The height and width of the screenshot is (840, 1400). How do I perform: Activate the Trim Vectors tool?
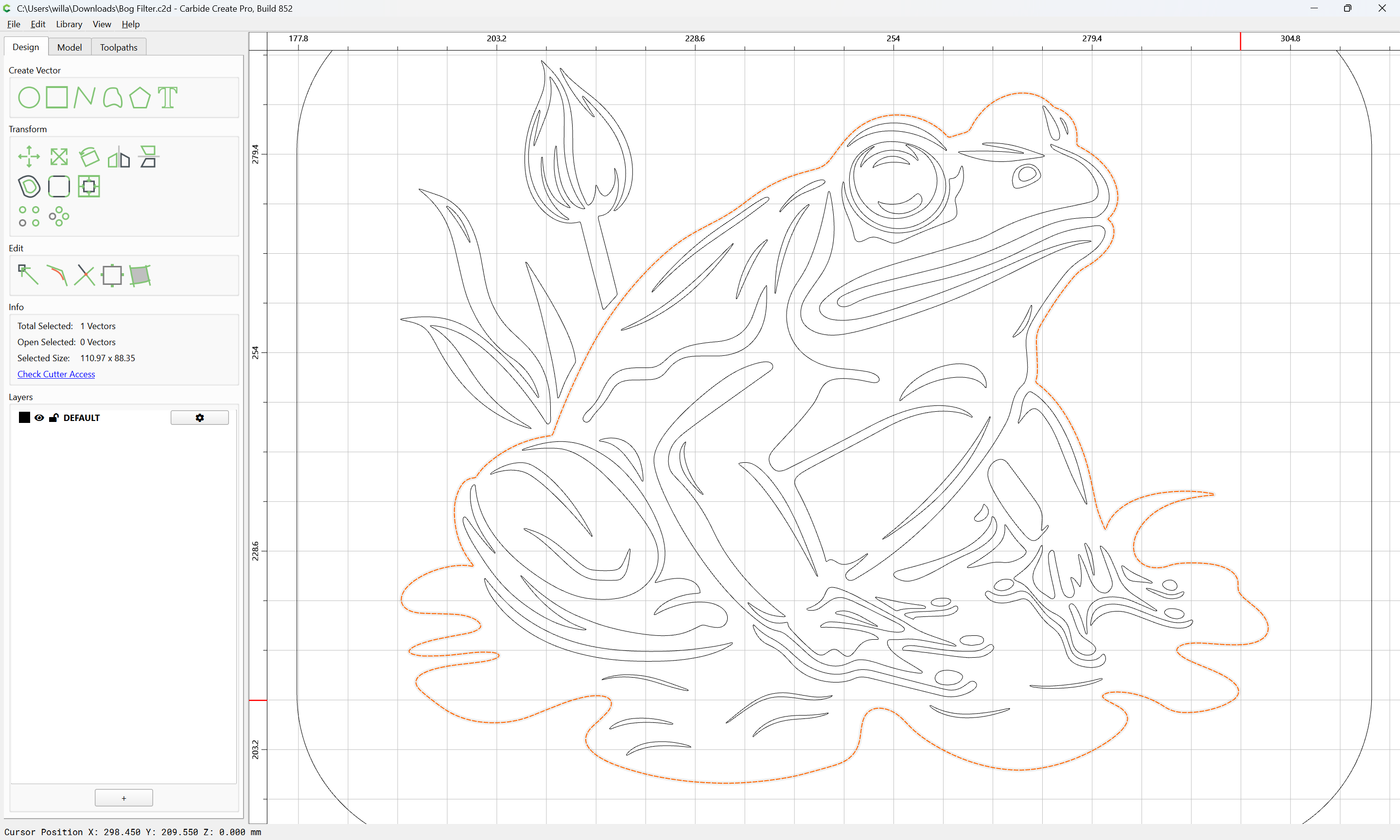[x=84, y=275]
